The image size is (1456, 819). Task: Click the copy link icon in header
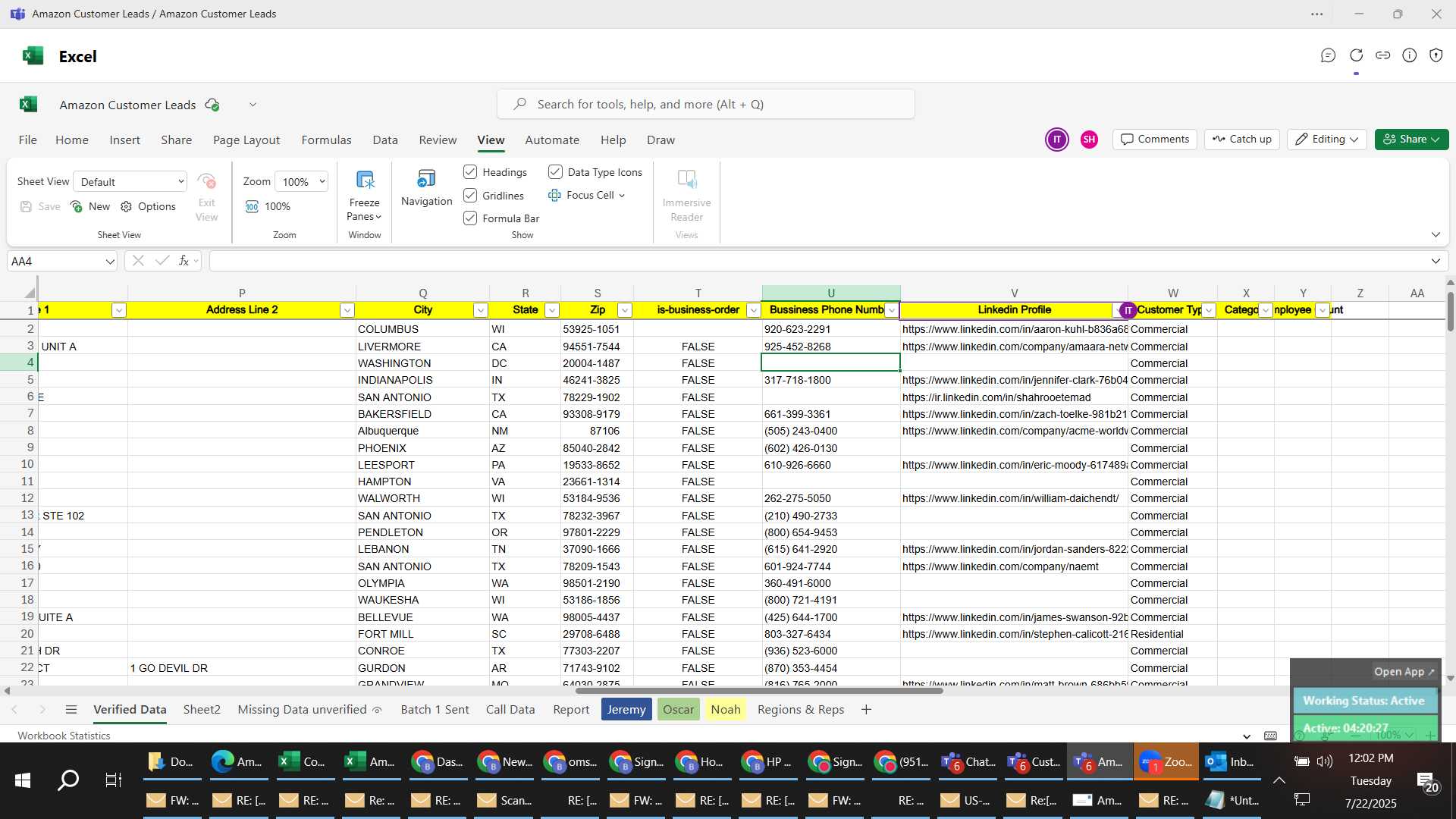coord(1382,55)
